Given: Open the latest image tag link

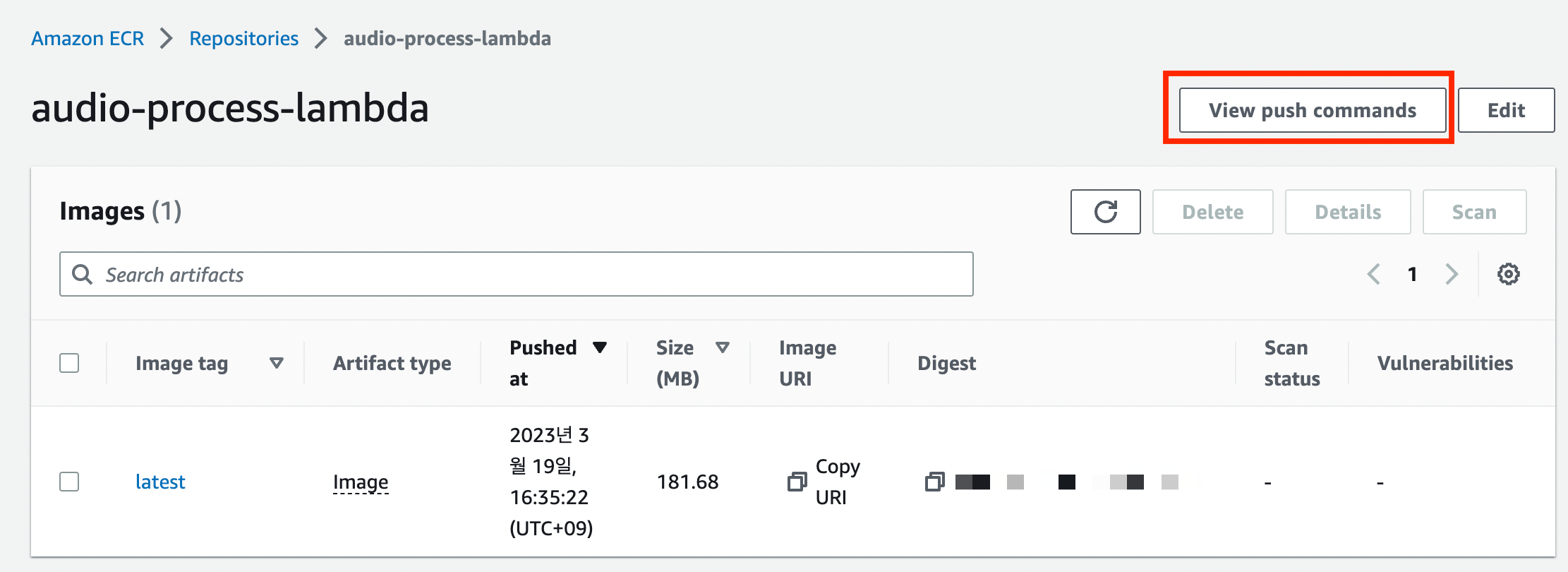Looking at the screenshot, I should click(160, 482).
